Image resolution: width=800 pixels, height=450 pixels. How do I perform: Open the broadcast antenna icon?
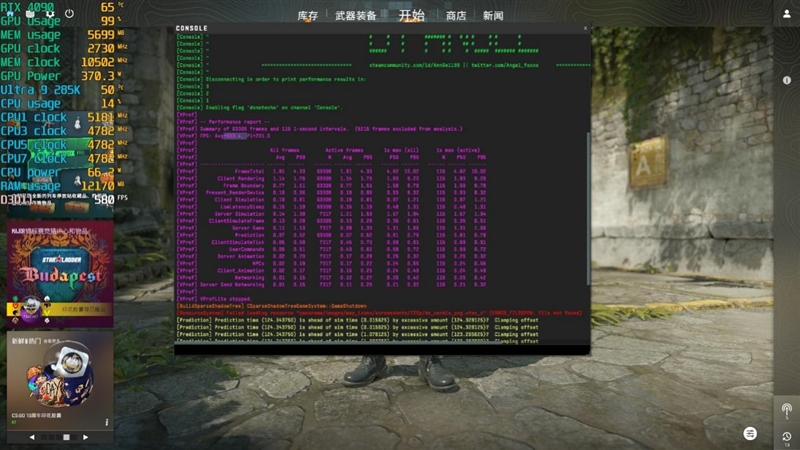(787, 410)
